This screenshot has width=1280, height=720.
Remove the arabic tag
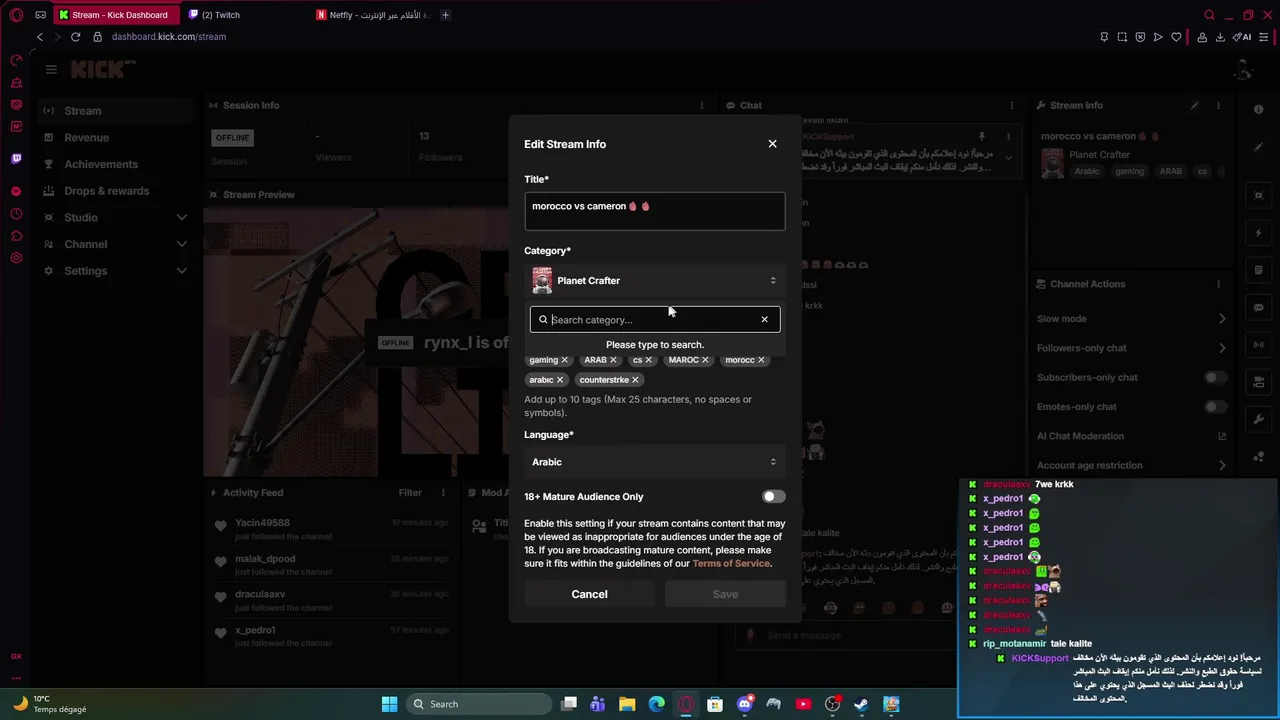[560, 380]
